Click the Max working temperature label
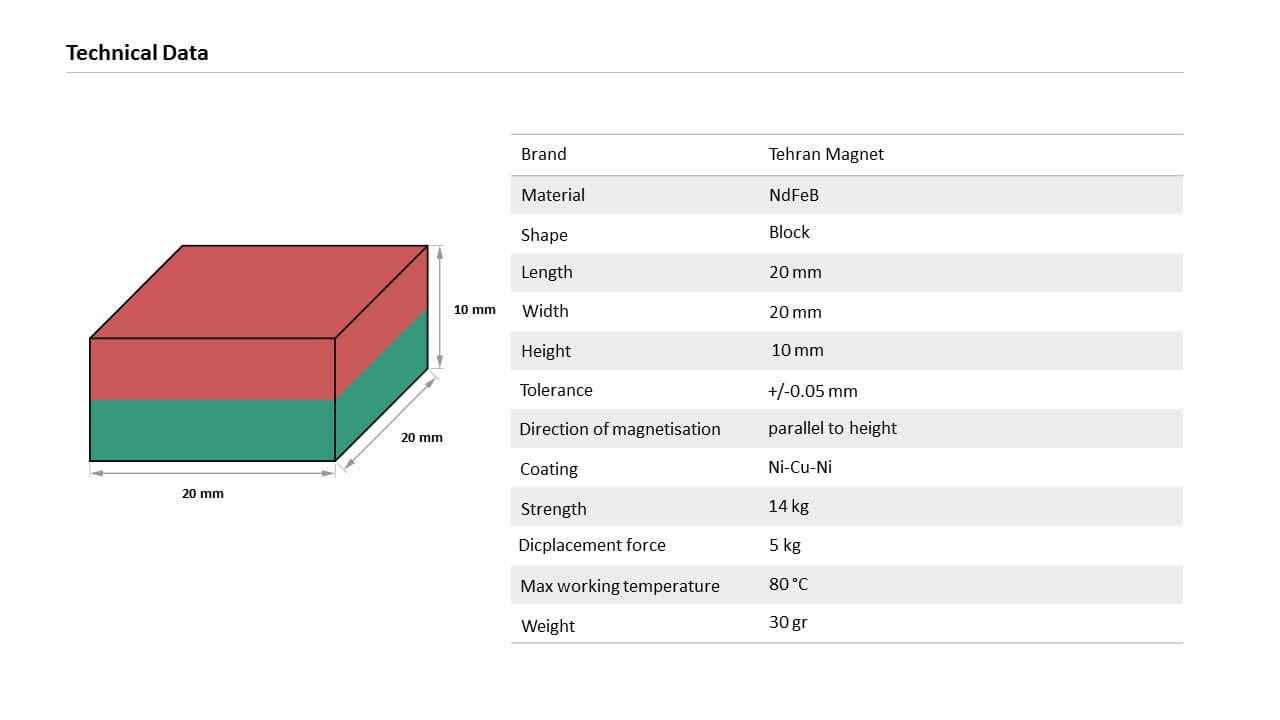 [x=620, y=586]
